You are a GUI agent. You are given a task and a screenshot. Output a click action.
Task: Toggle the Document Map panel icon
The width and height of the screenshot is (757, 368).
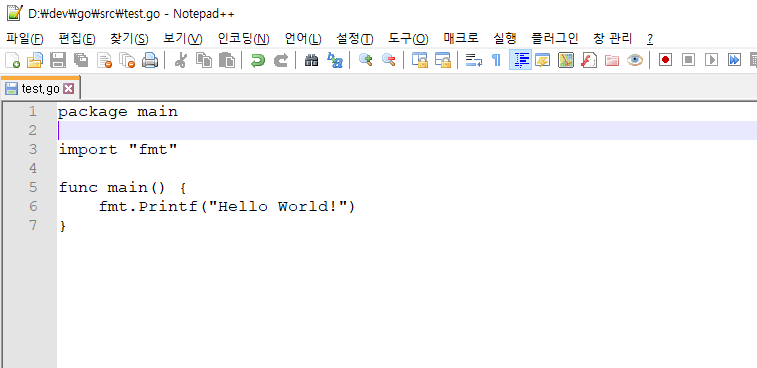(x=566, y=60)
